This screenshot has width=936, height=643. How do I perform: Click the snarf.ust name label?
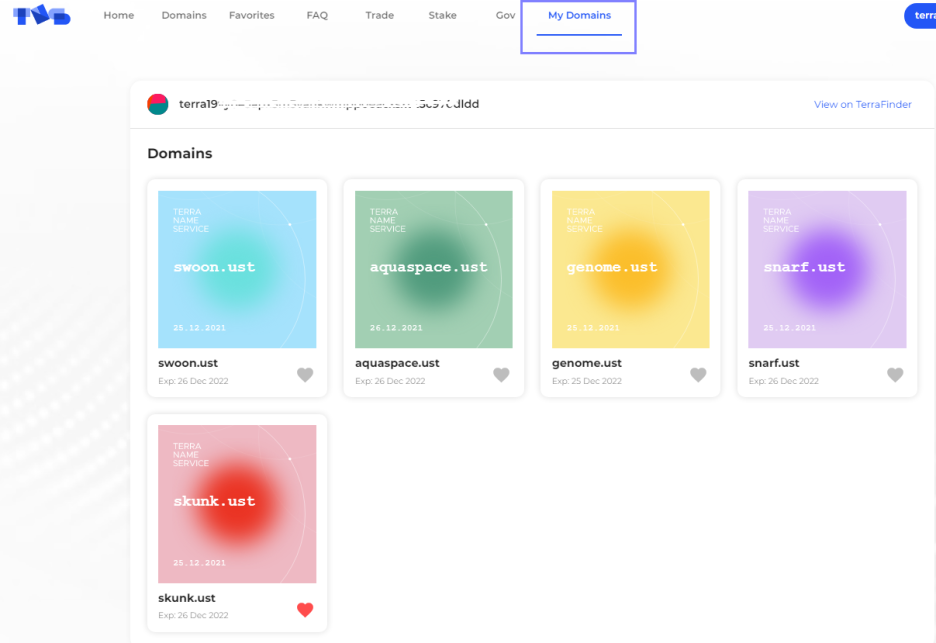[774, 363]
